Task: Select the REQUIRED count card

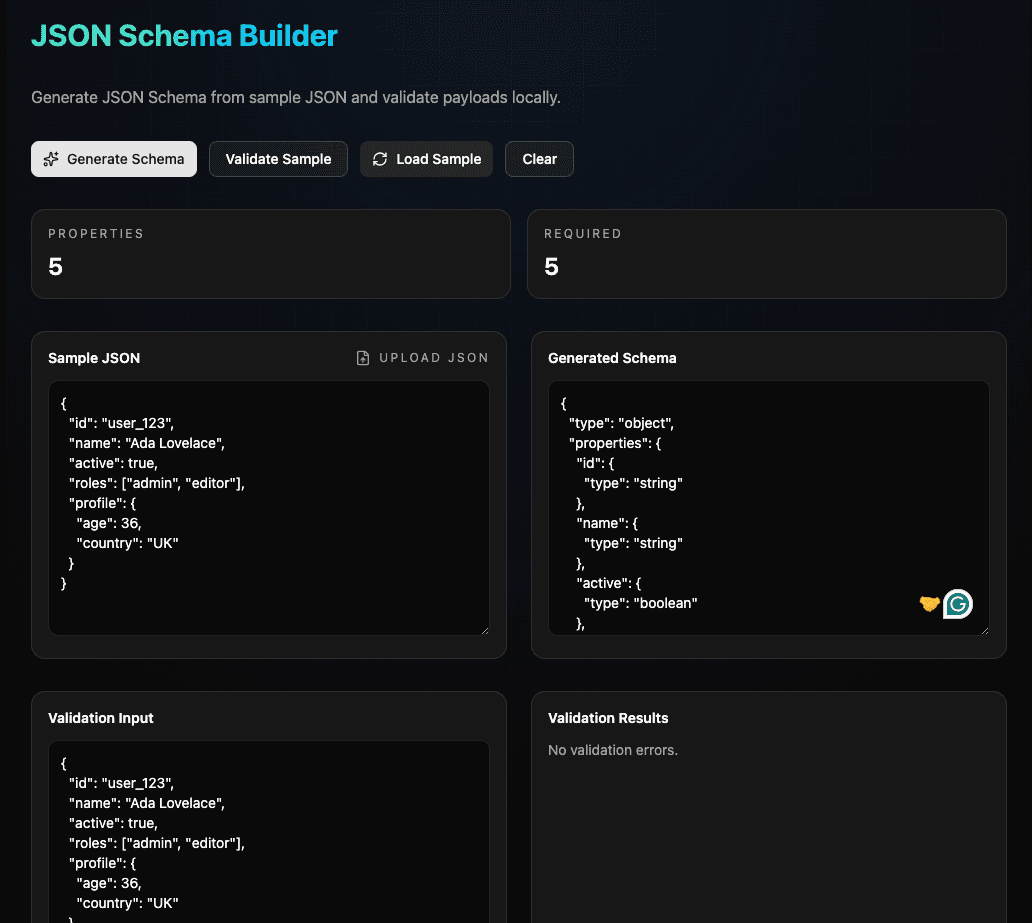Action: click(x=767, y=253)
